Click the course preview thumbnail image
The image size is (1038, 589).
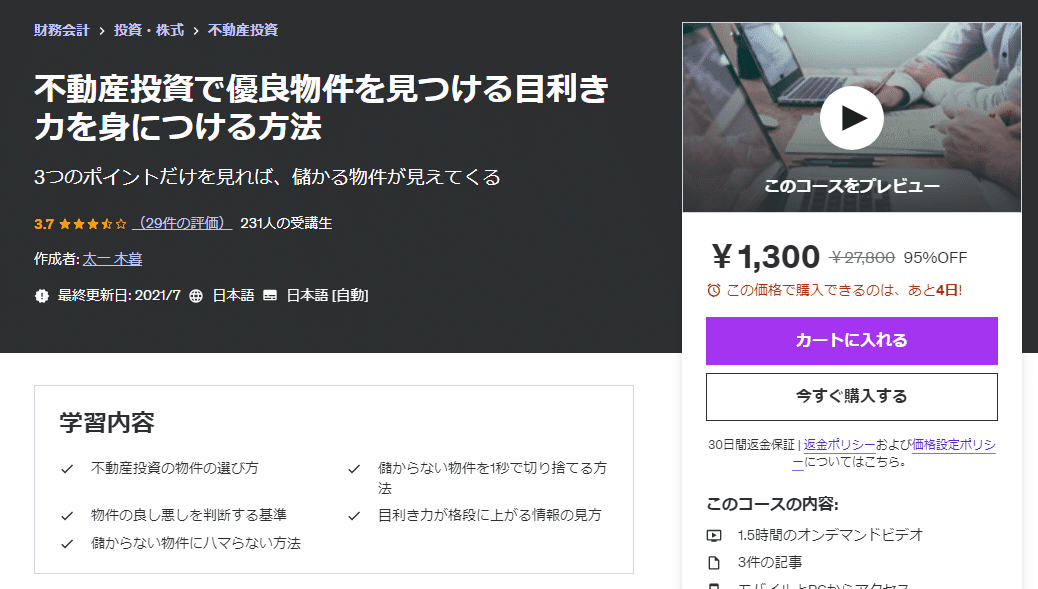coord(851,118)
